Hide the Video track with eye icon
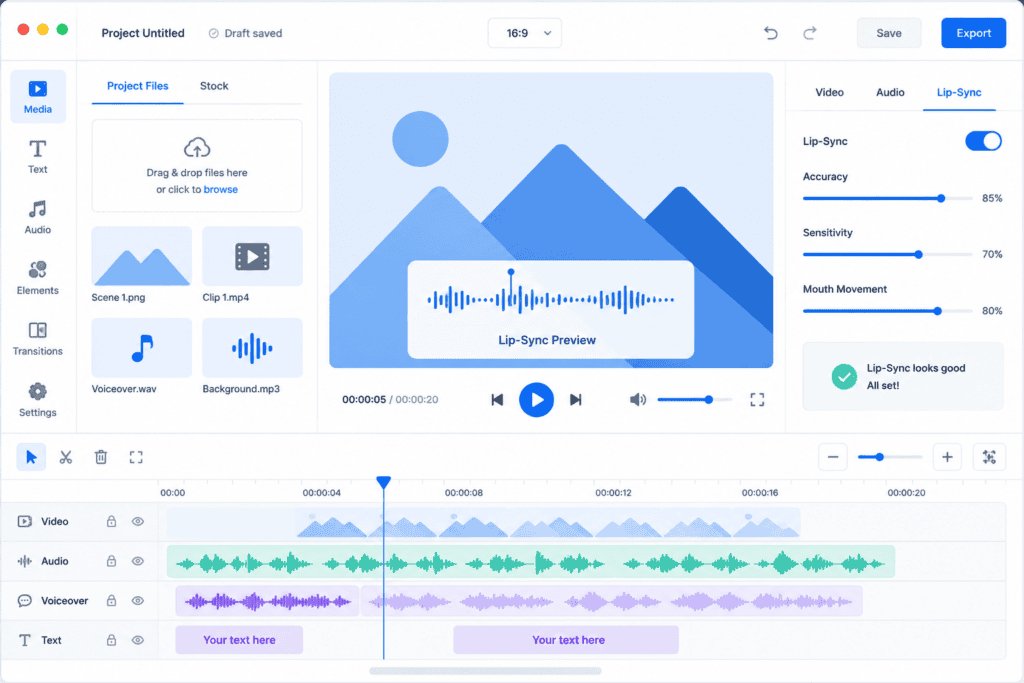Viewport: 1024px width, 683px height. click(138, 522)
